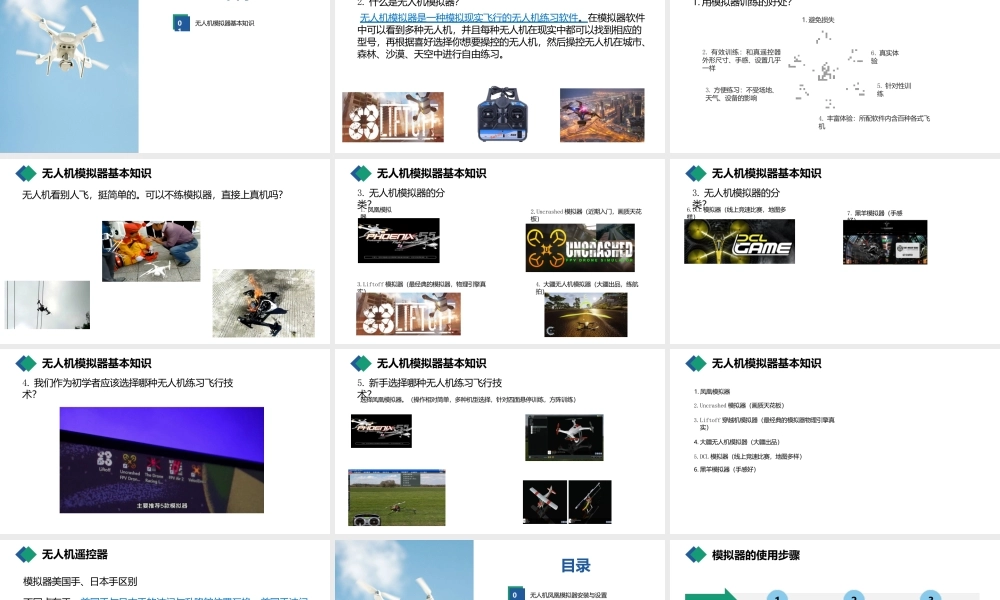Select the slide 5. 新手选择哪种无人机练习飞行技术
Image resolution: width=1000 pixels, height=600 pixels.
499,441
